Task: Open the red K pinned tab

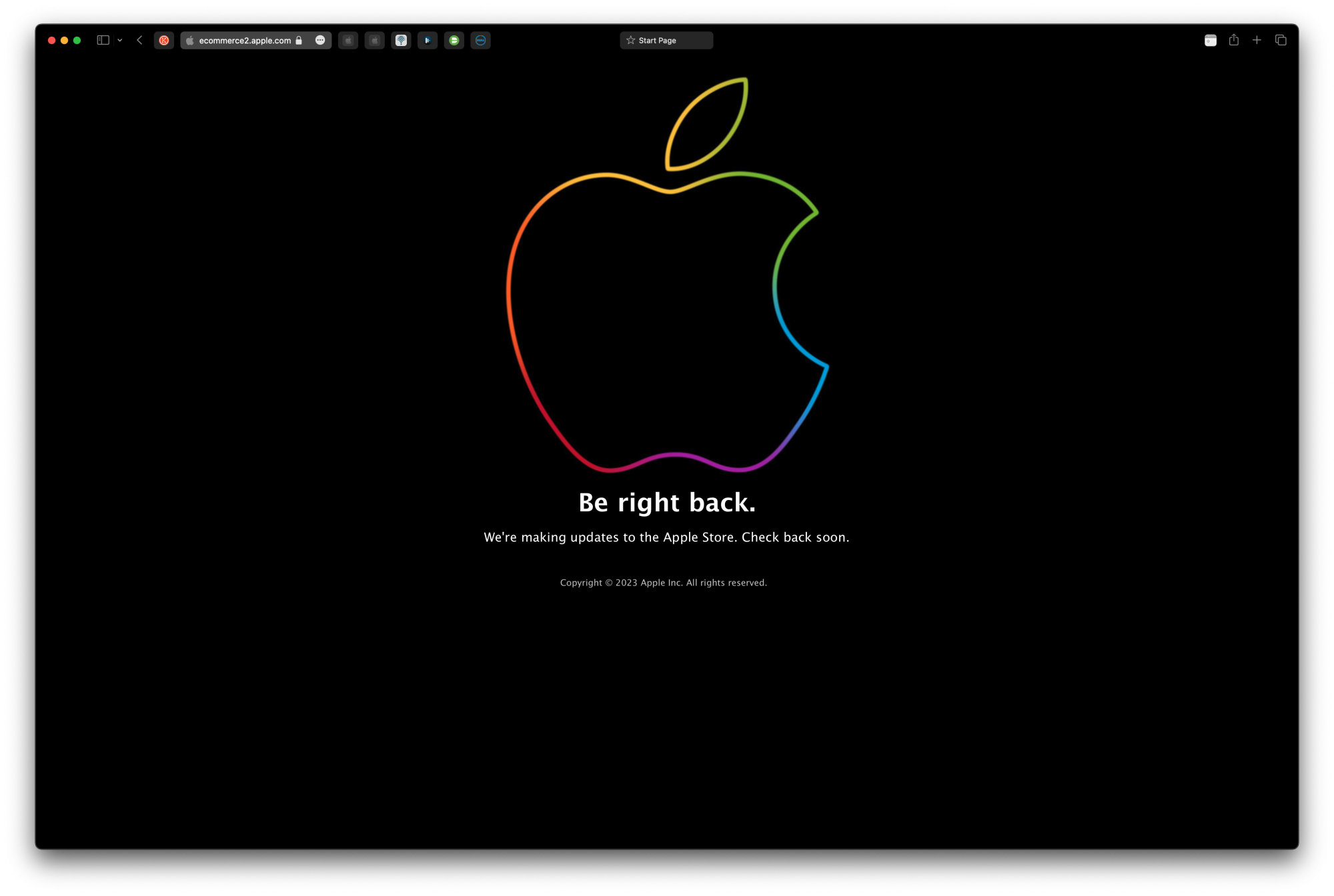Action: click(164, 41)
